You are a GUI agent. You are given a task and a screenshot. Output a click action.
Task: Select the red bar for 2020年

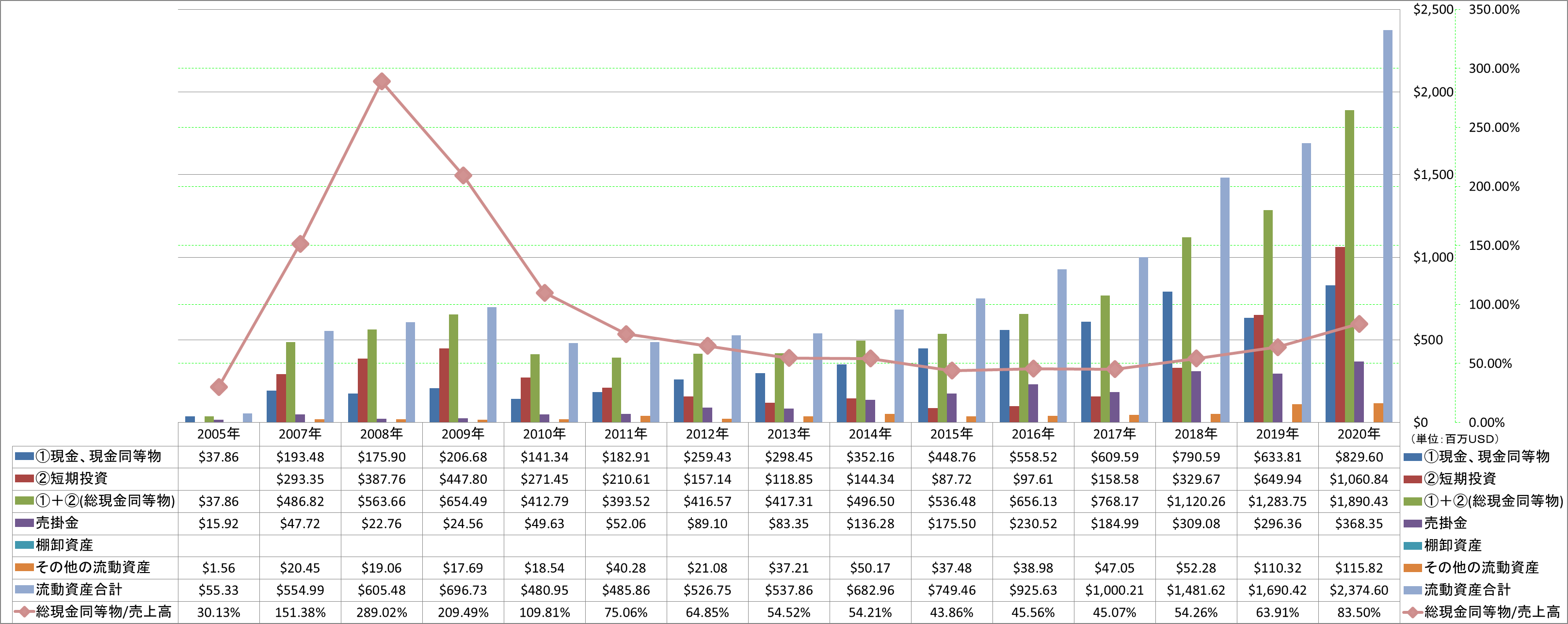coord(1340,334)
